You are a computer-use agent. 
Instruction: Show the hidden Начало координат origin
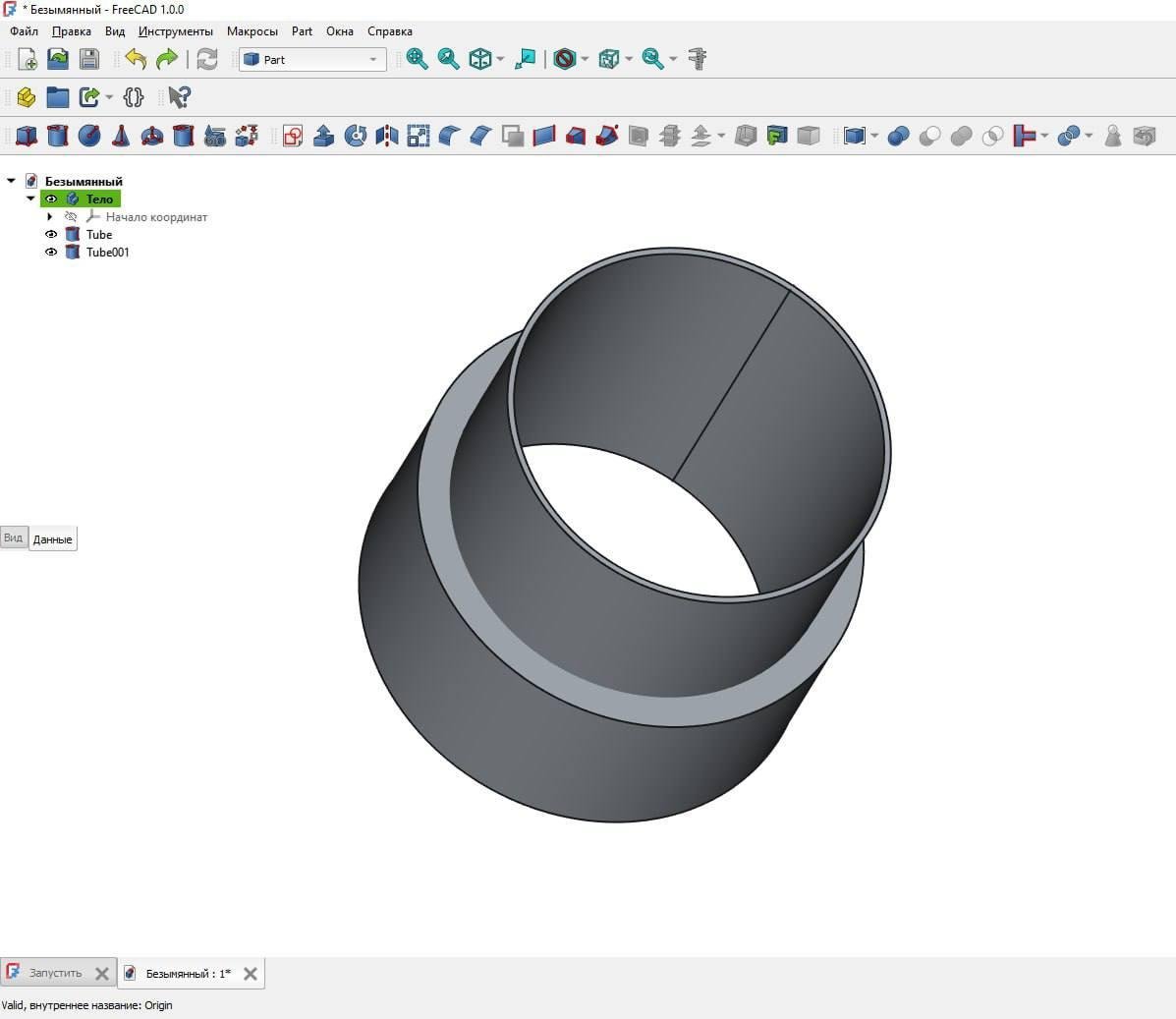point(71,217)
